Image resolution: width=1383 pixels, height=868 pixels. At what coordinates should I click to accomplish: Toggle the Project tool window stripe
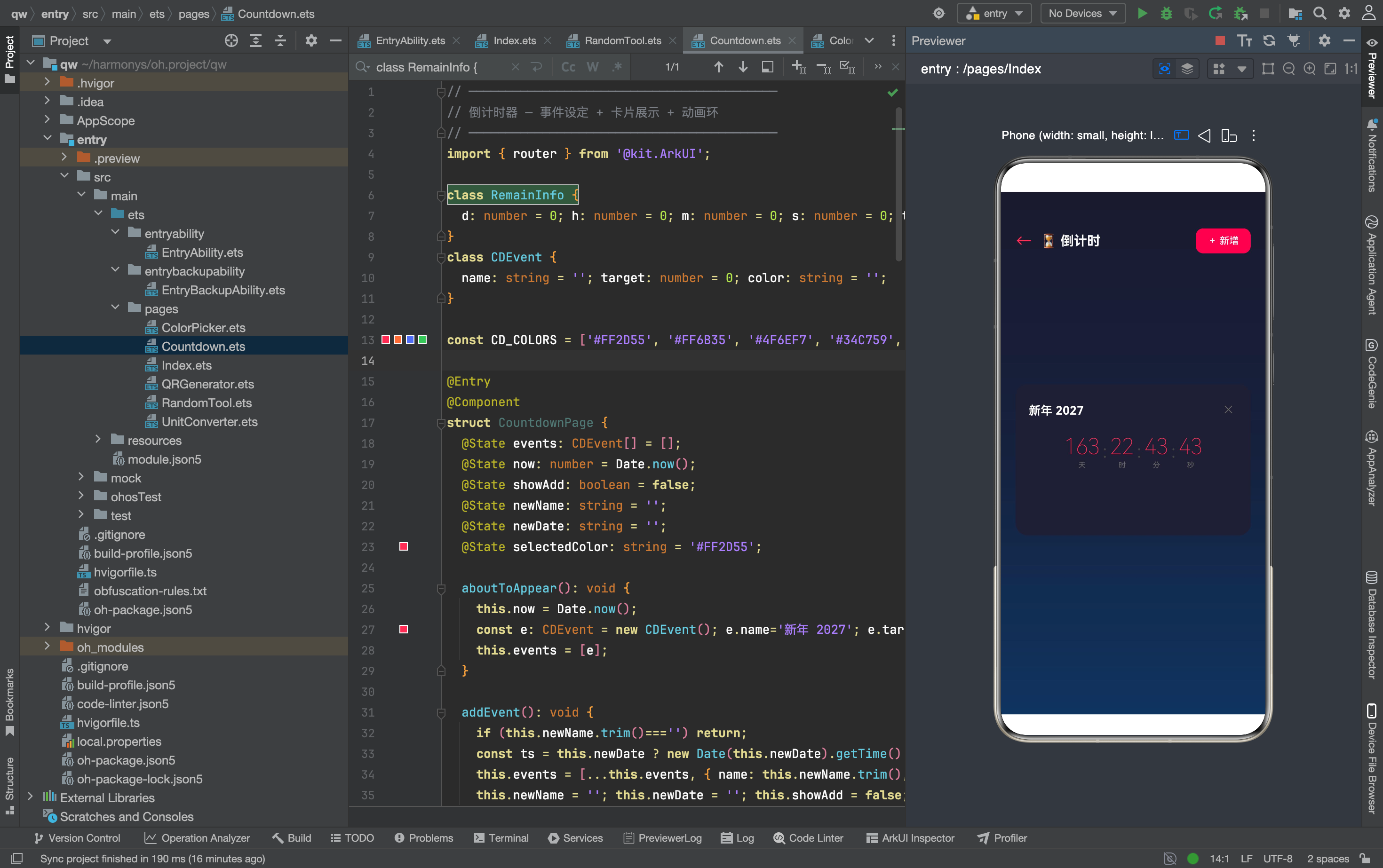(x=10, y=59)
